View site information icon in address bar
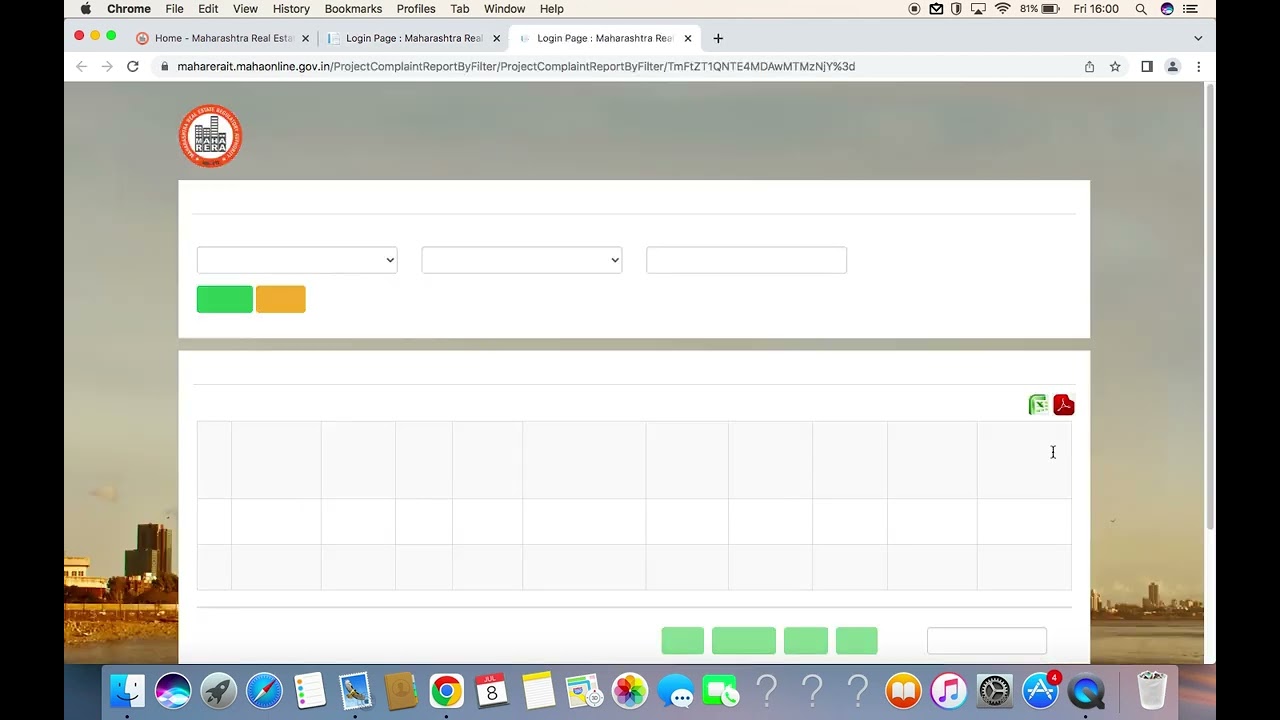This screenshot has width=1280, height=720. click(164, 67)
